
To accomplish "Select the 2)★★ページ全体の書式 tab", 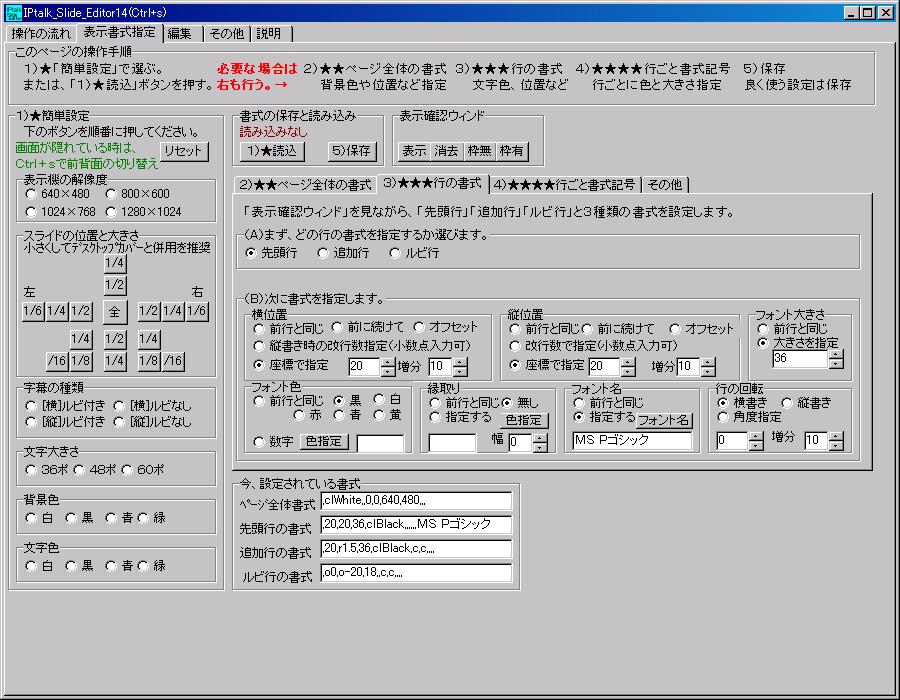I will pos(305,185).
